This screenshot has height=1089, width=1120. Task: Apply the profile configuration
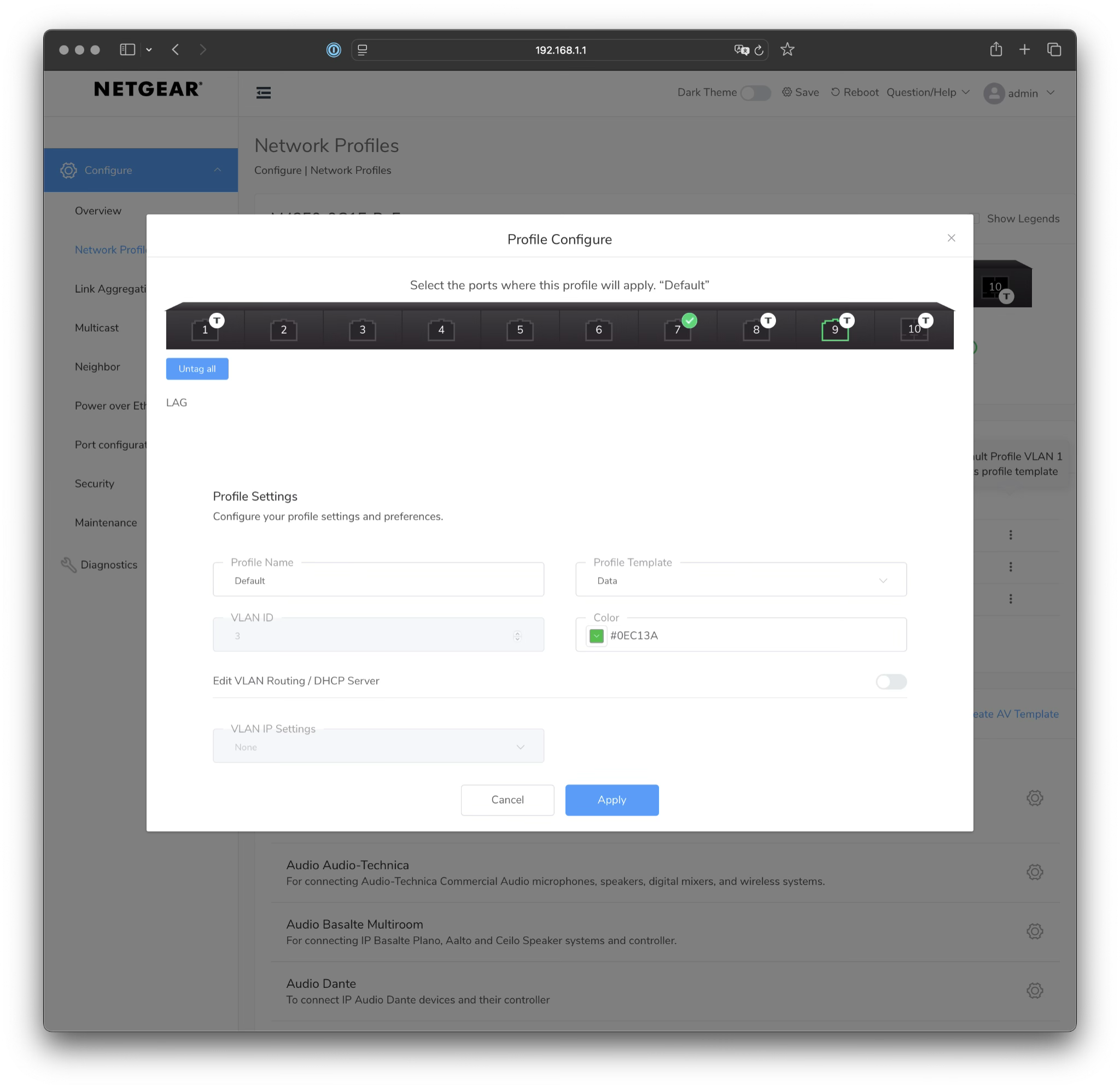pos(612,800)
